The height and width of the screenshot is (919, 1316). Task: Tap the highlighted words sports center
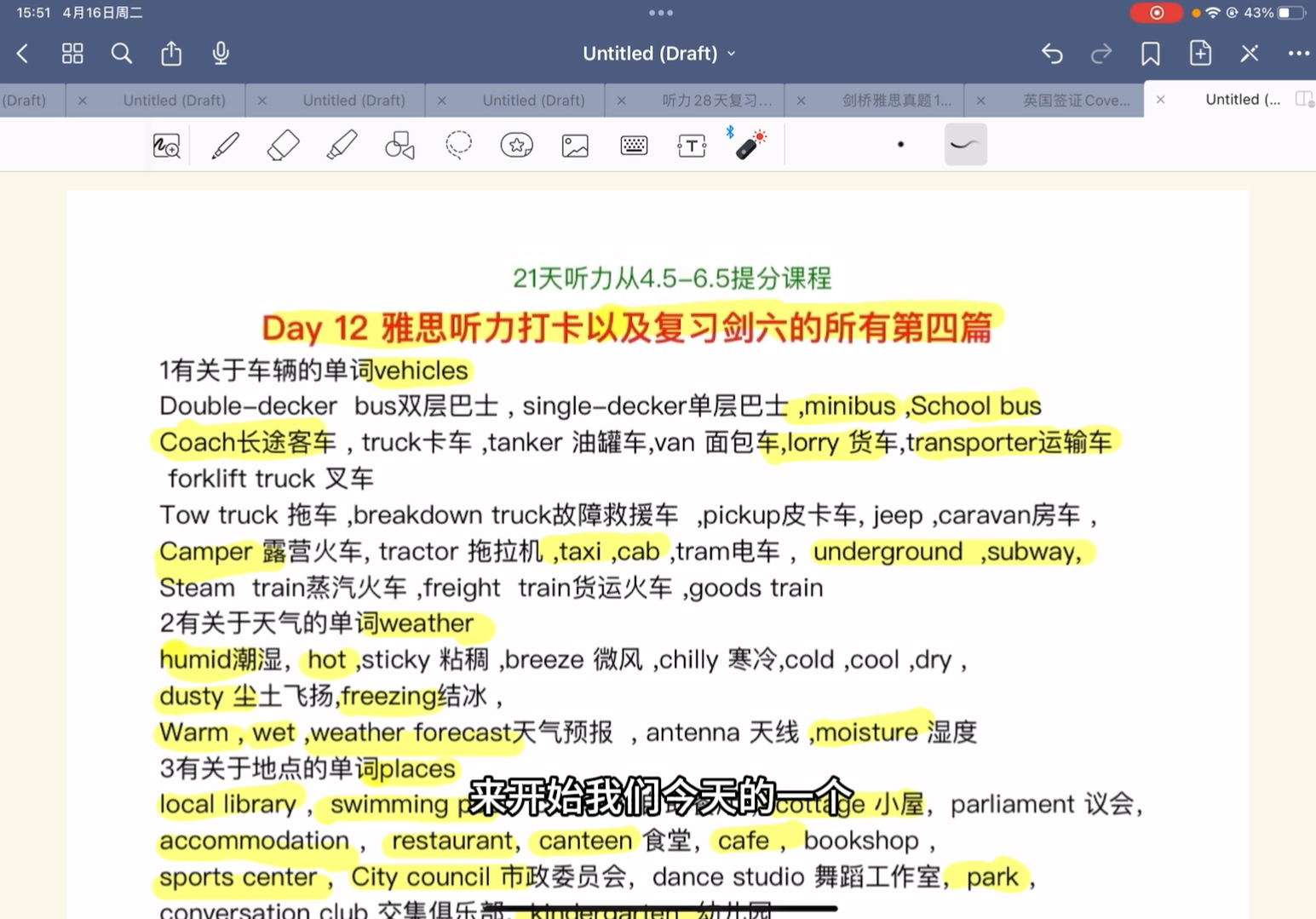click(238, 877)
